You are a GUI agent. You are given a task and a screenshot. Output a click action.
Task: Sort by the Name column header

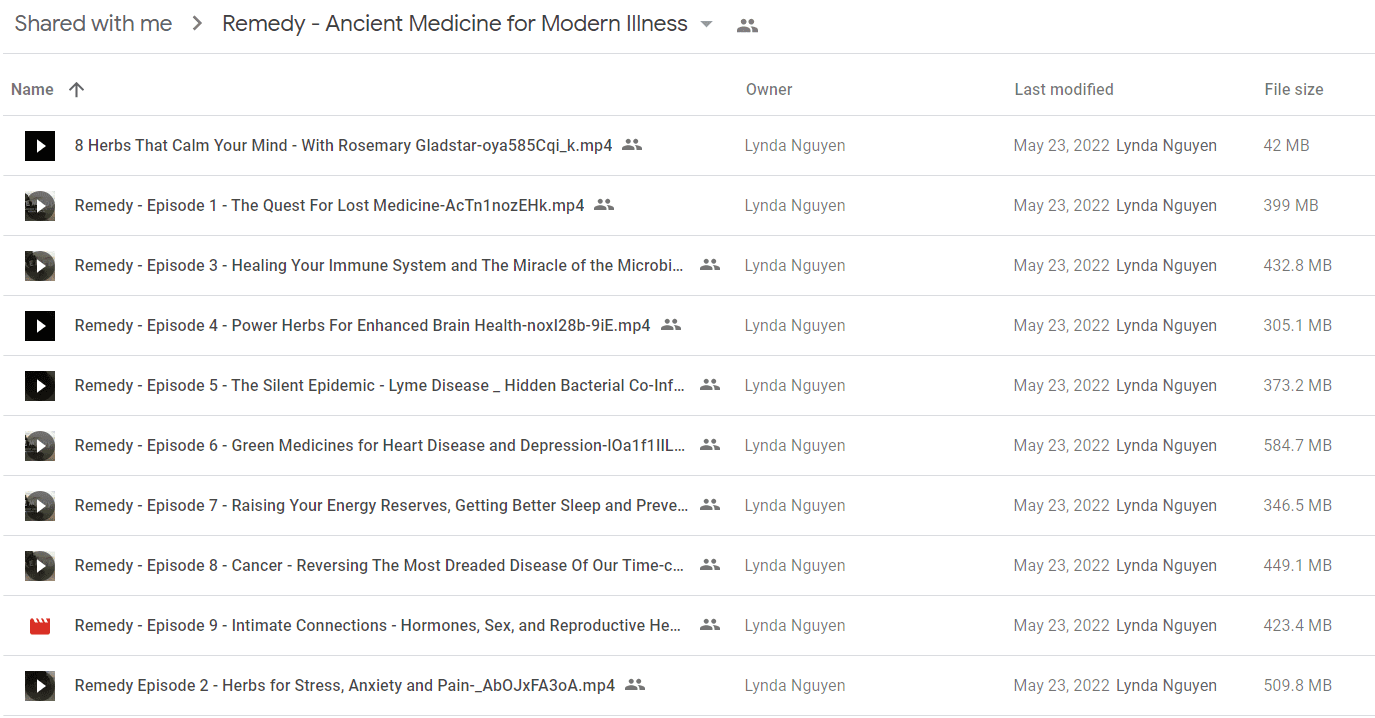[x=32, y=89]
